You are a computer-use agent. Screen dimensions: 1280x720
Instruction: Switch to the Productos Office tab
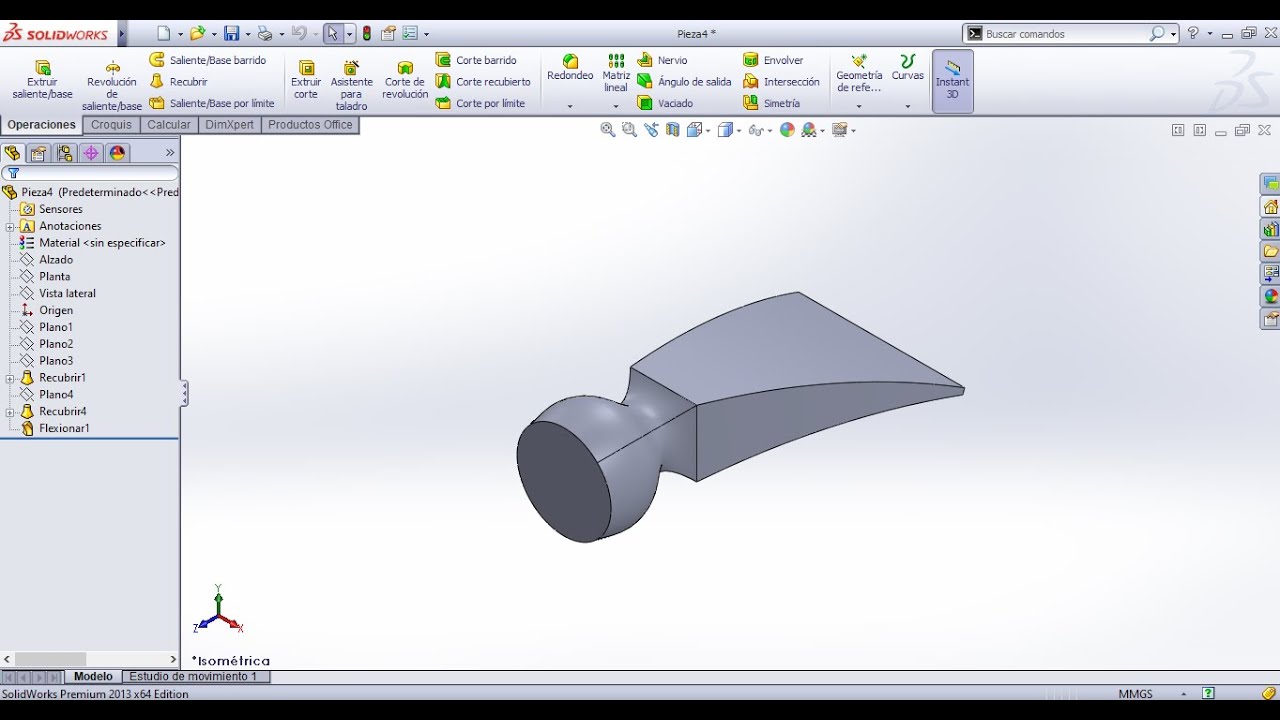point(310,125)
